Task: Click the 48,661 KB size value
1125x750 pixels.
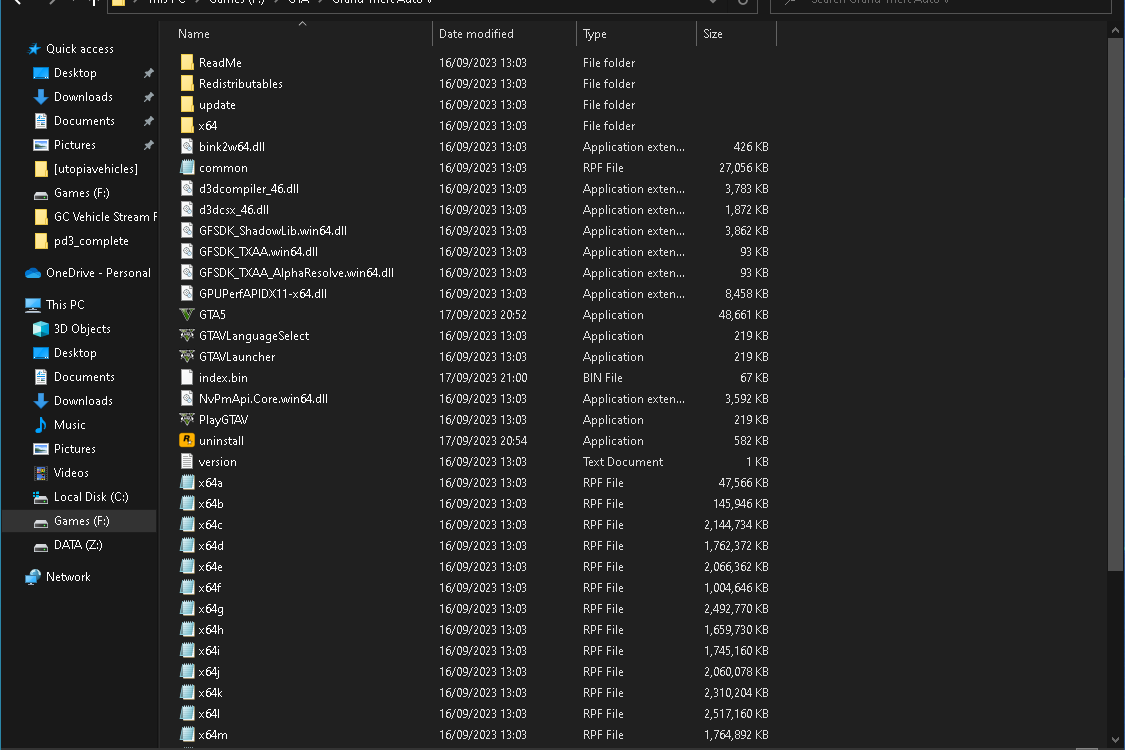Action: point(743,314)
